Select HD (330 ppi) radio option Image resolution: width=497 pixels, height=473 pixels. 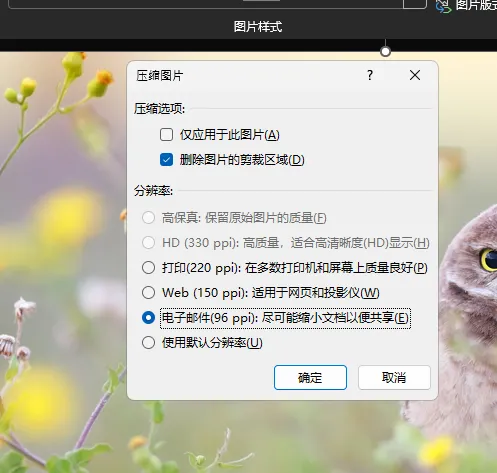(148, 243)
